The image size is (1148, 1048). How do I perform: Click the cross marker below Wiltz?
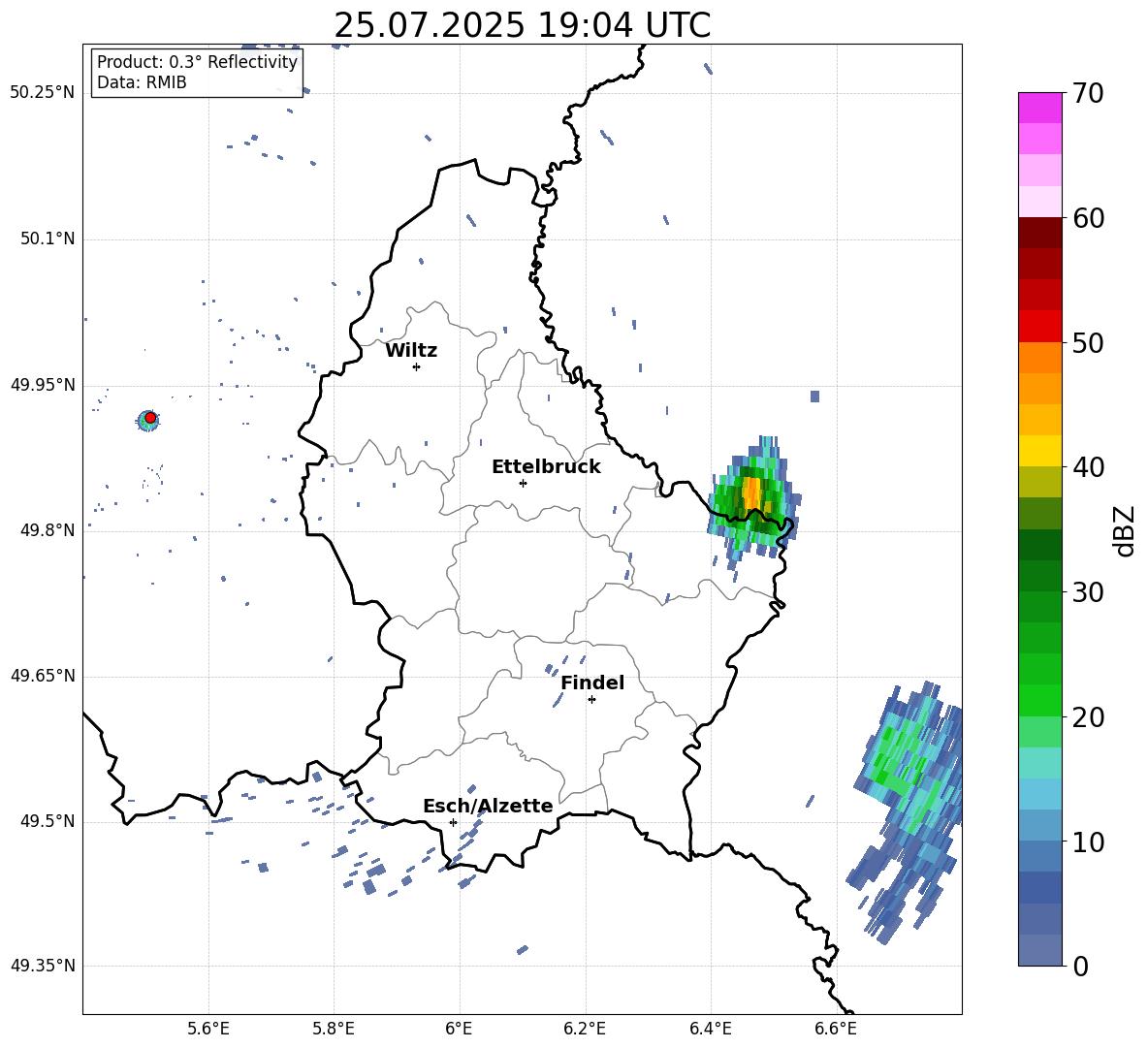pyautogui.click(x=416, y=366)
